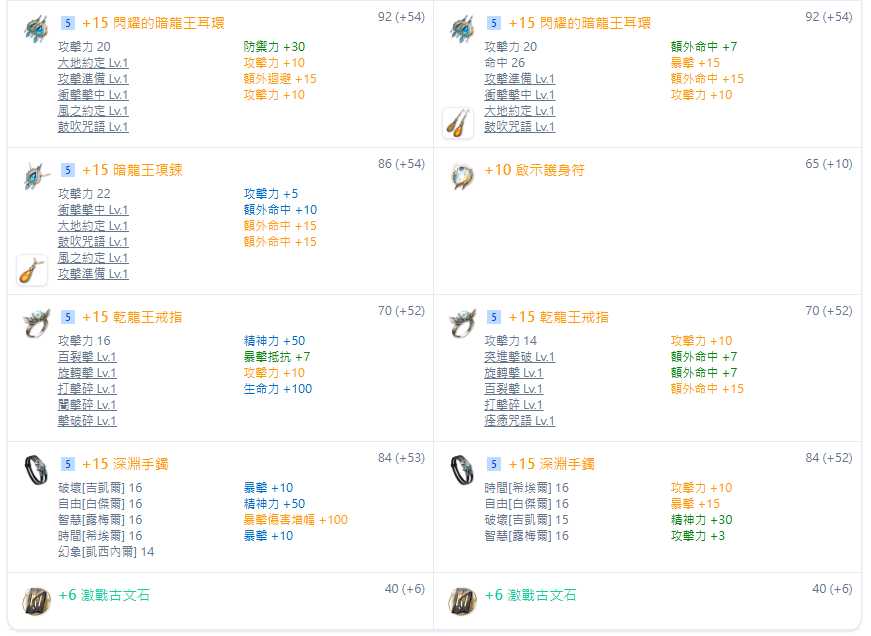Open the 闇擊碎 Lv.1 skill link
The height and width of the screenshot is (636, 871).
pyautogui.click(x=87, y=405)
